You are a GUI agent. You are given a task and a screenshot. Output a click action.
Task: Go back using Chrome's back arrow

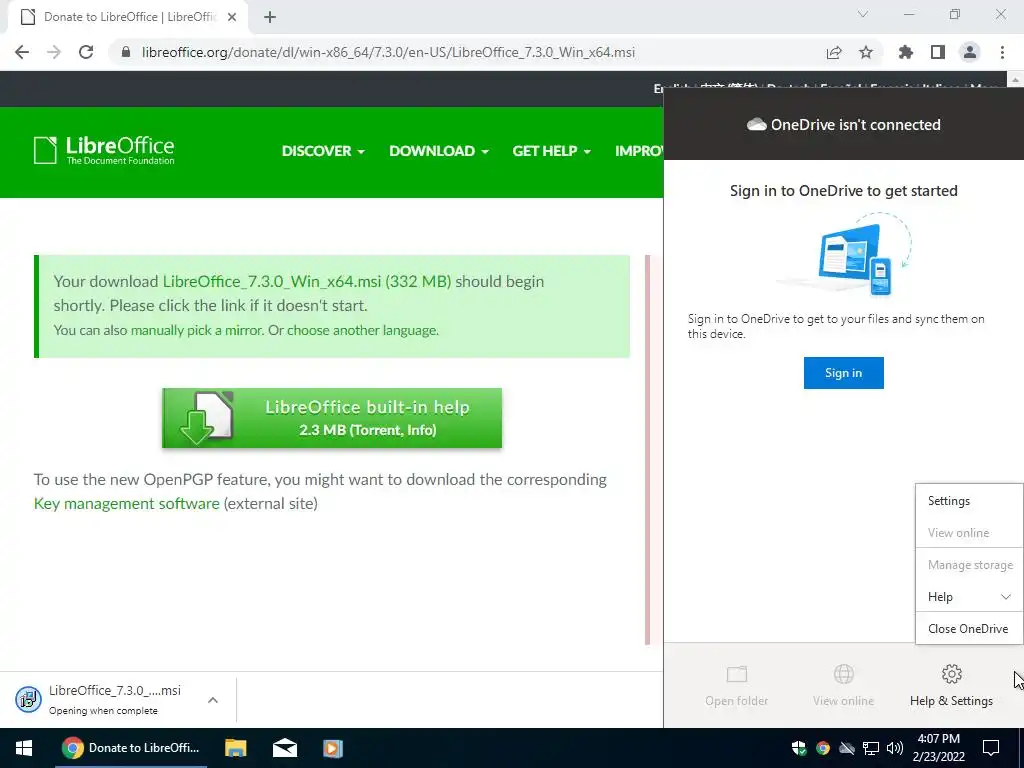click(22, 52)
